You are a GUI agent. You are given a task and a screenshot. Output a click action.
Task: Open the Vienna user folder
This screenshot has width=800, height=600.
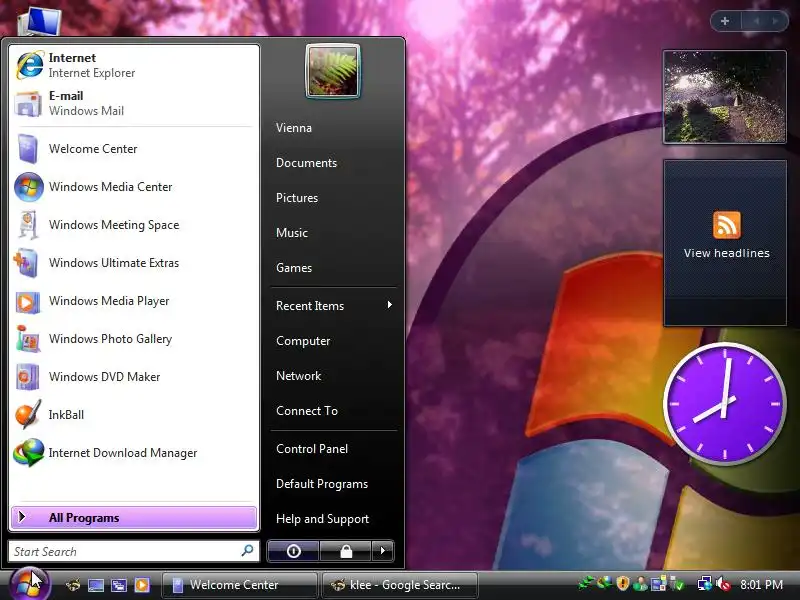(333, 128)
